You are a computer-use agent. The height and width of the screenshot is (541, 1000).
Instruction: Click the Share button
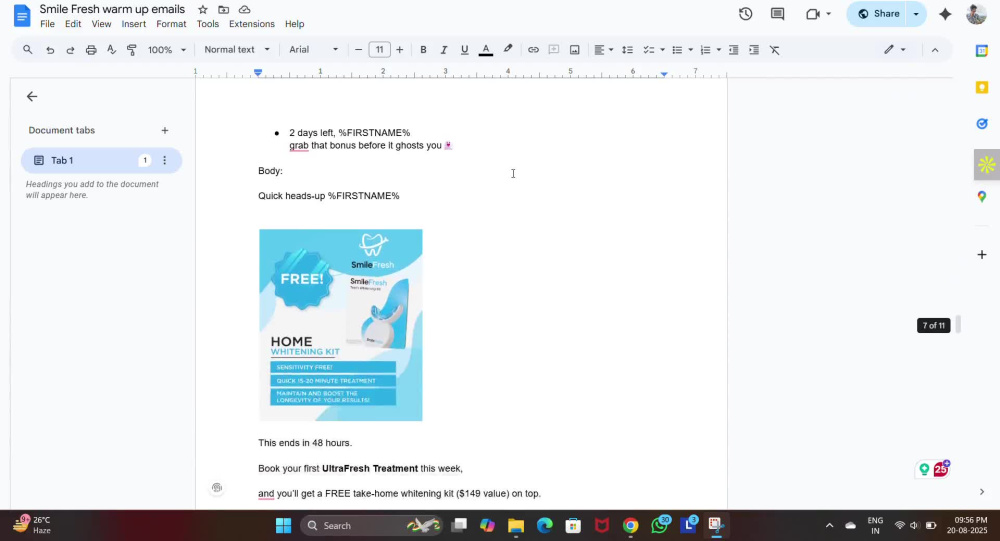point(878,14)
